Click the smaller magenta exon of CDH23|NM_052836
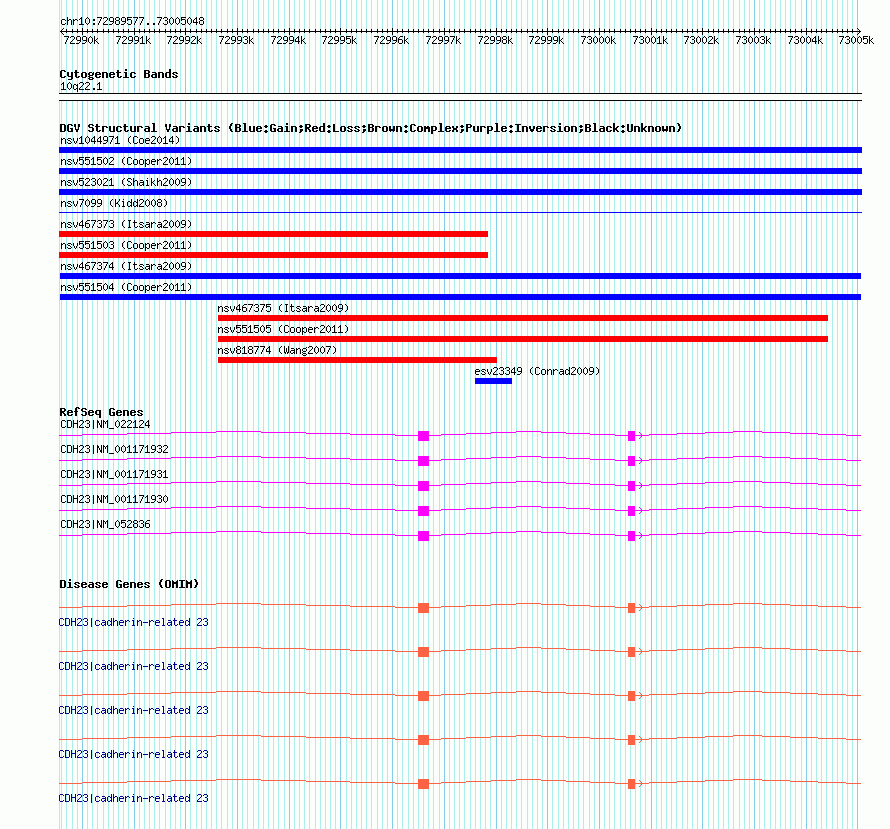The image size is (890, 829). 631,536
